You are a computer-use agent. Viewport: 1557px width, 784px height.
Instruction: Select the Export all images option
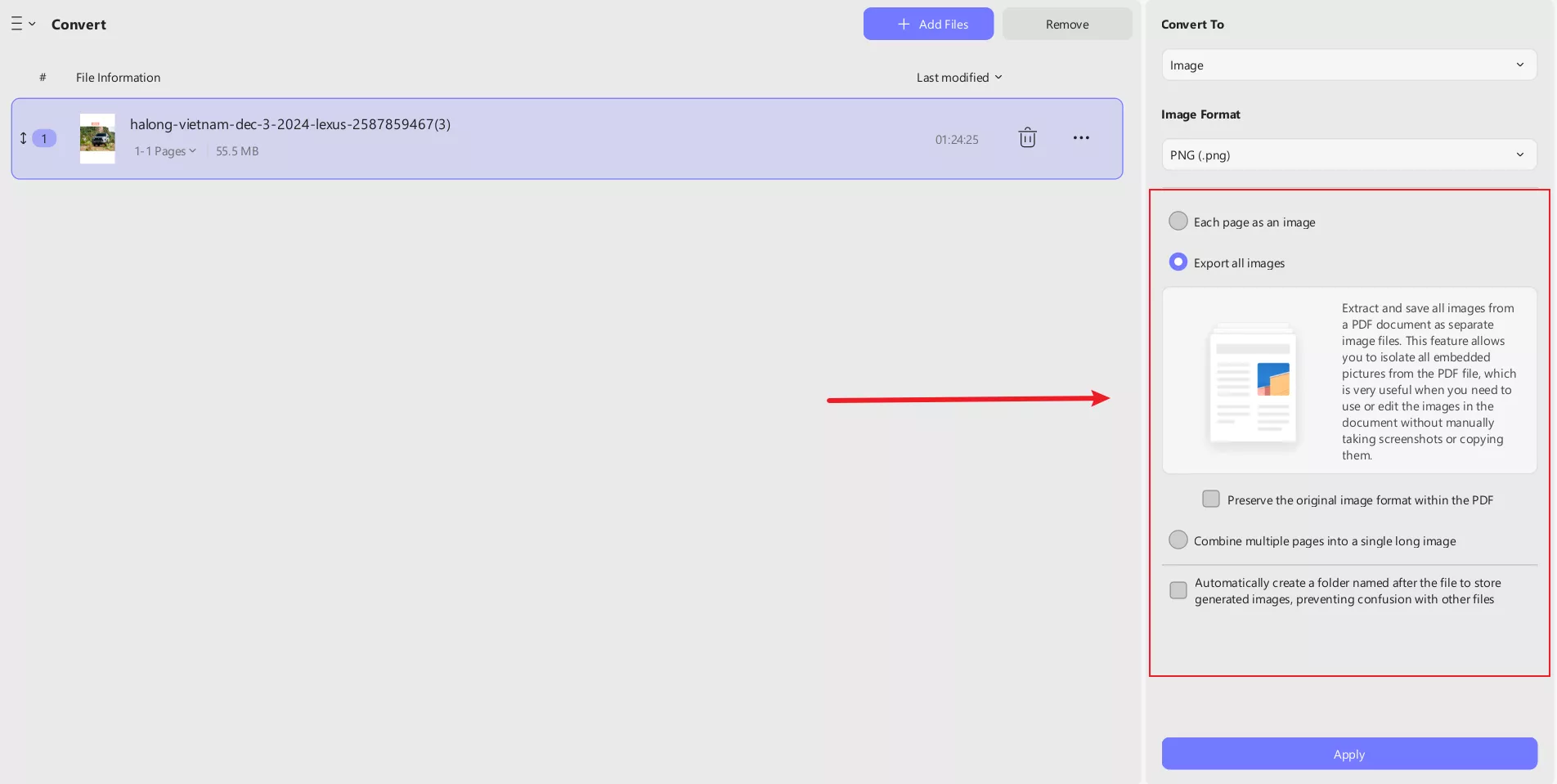point(1178,262)
